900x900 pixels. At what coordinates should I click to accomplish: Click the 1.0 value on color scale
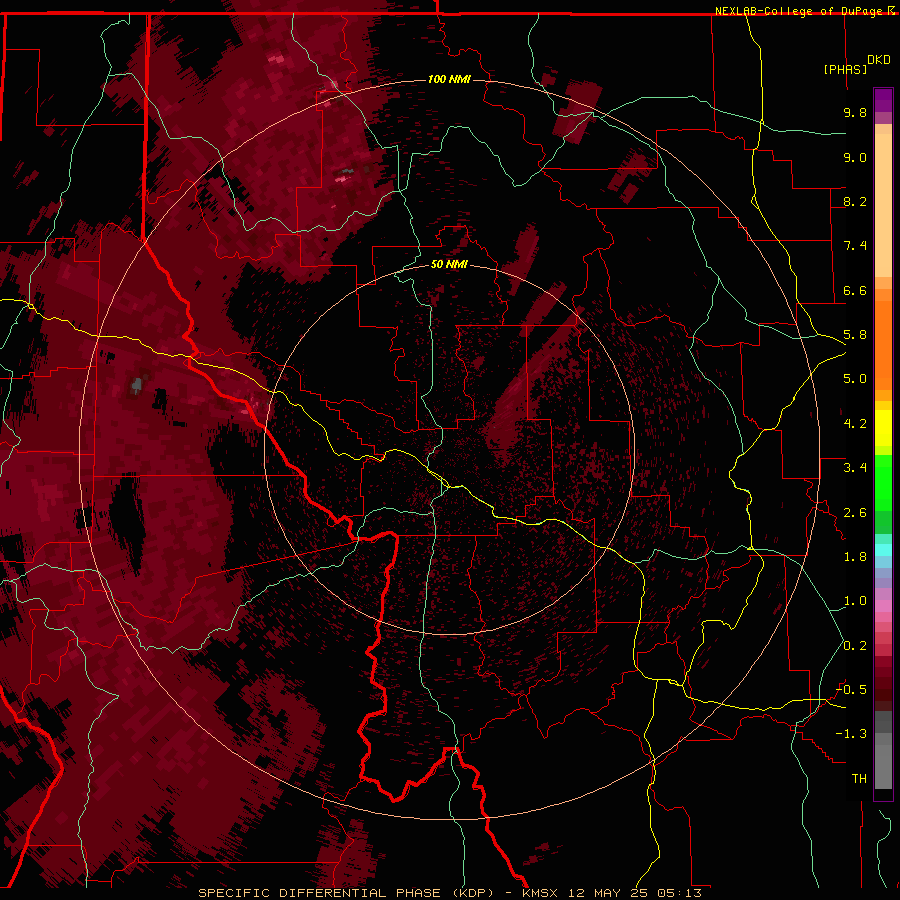click(x=855, y=601)
